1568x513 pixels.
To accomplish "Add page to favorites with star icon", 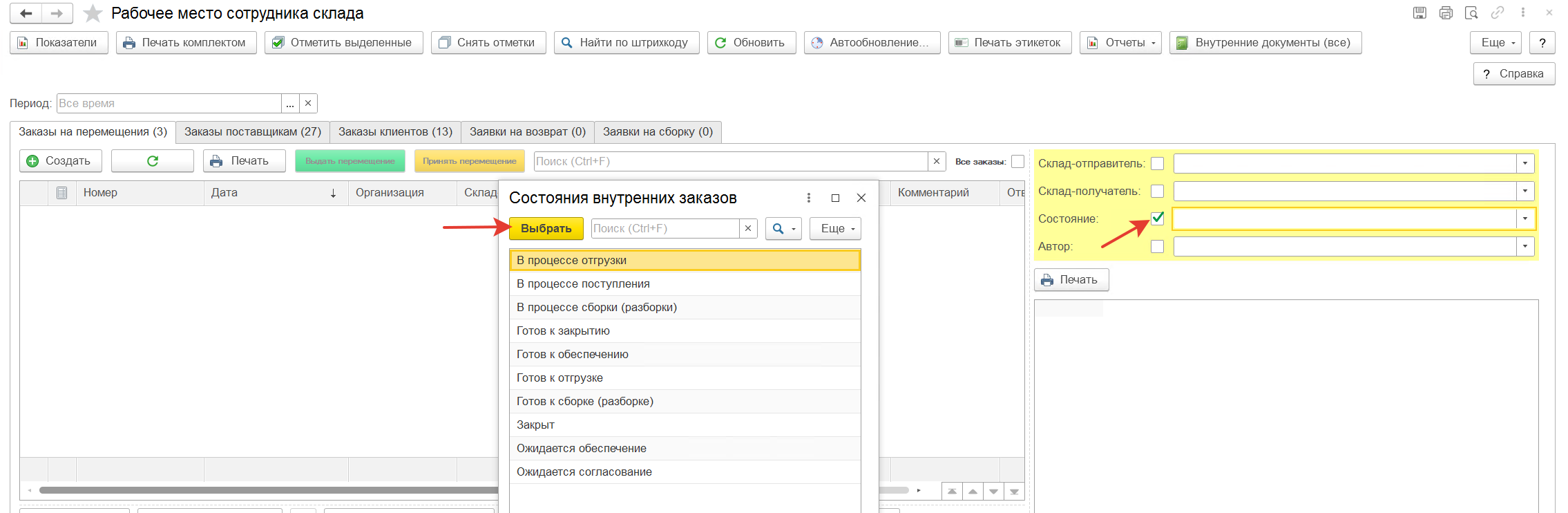I will (93, 13).
